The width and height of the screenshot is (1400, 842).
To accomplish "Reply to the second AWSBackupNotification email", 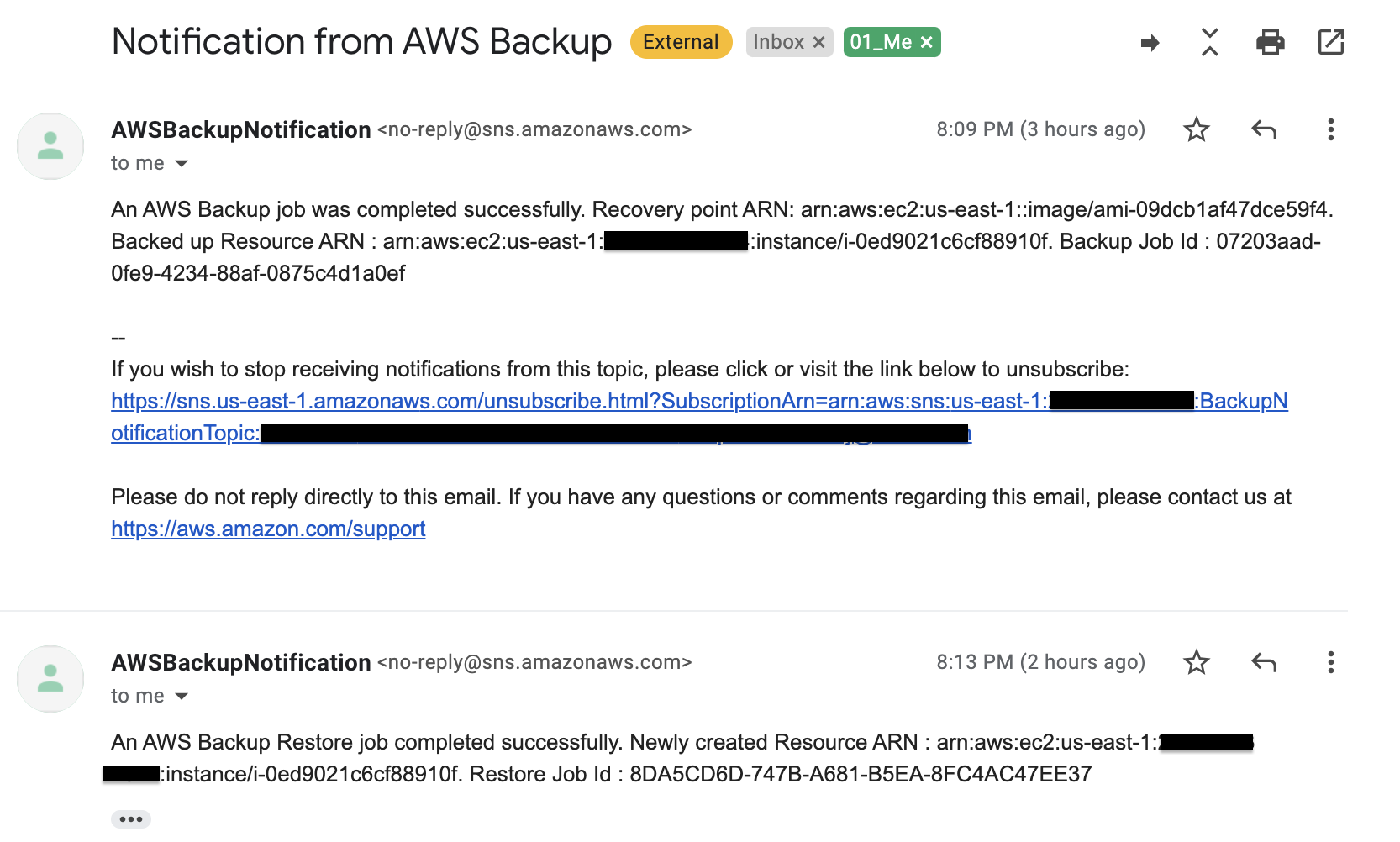I will [1264, 662].
